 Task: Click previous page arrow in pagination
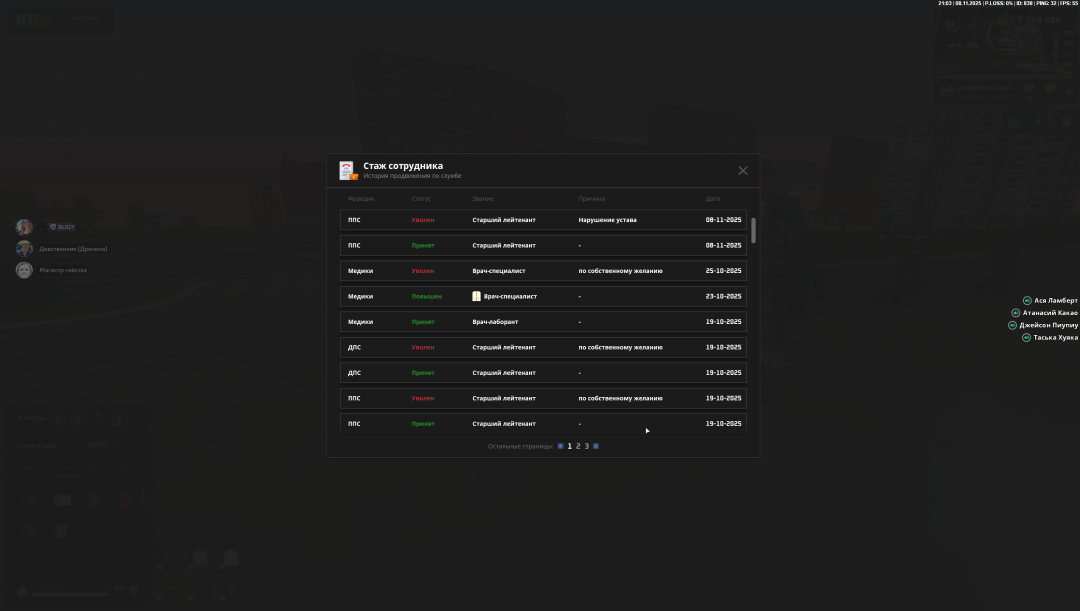click(561, 446)
